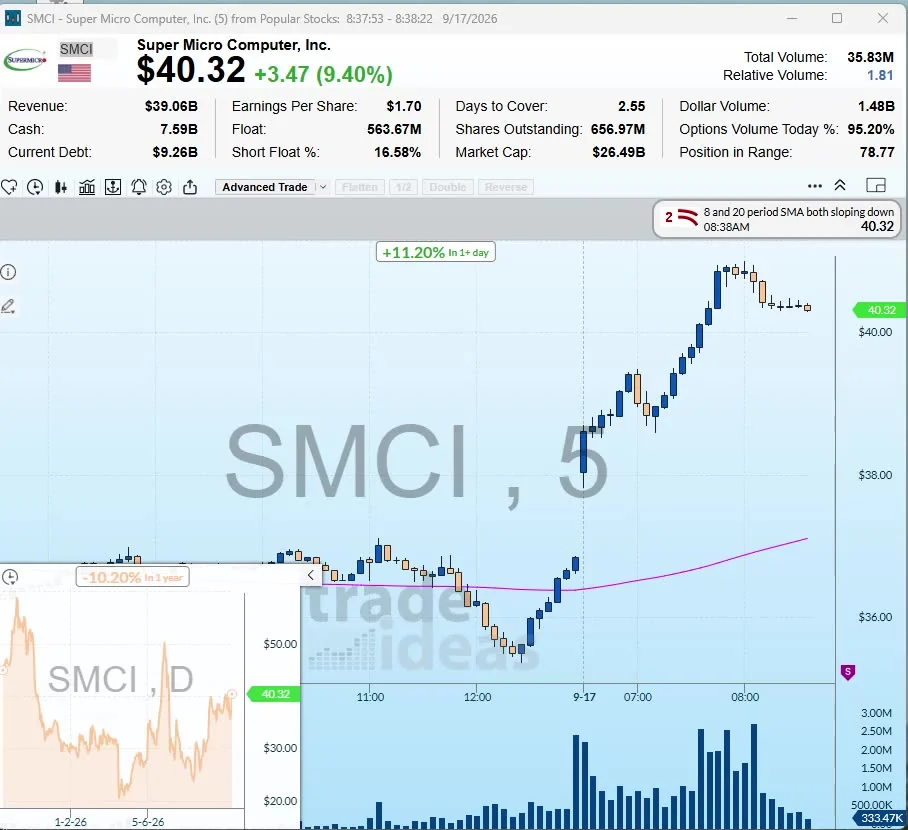
Task: Open daily chart timeframe clock icon
Action: click(x=10, y=577)
